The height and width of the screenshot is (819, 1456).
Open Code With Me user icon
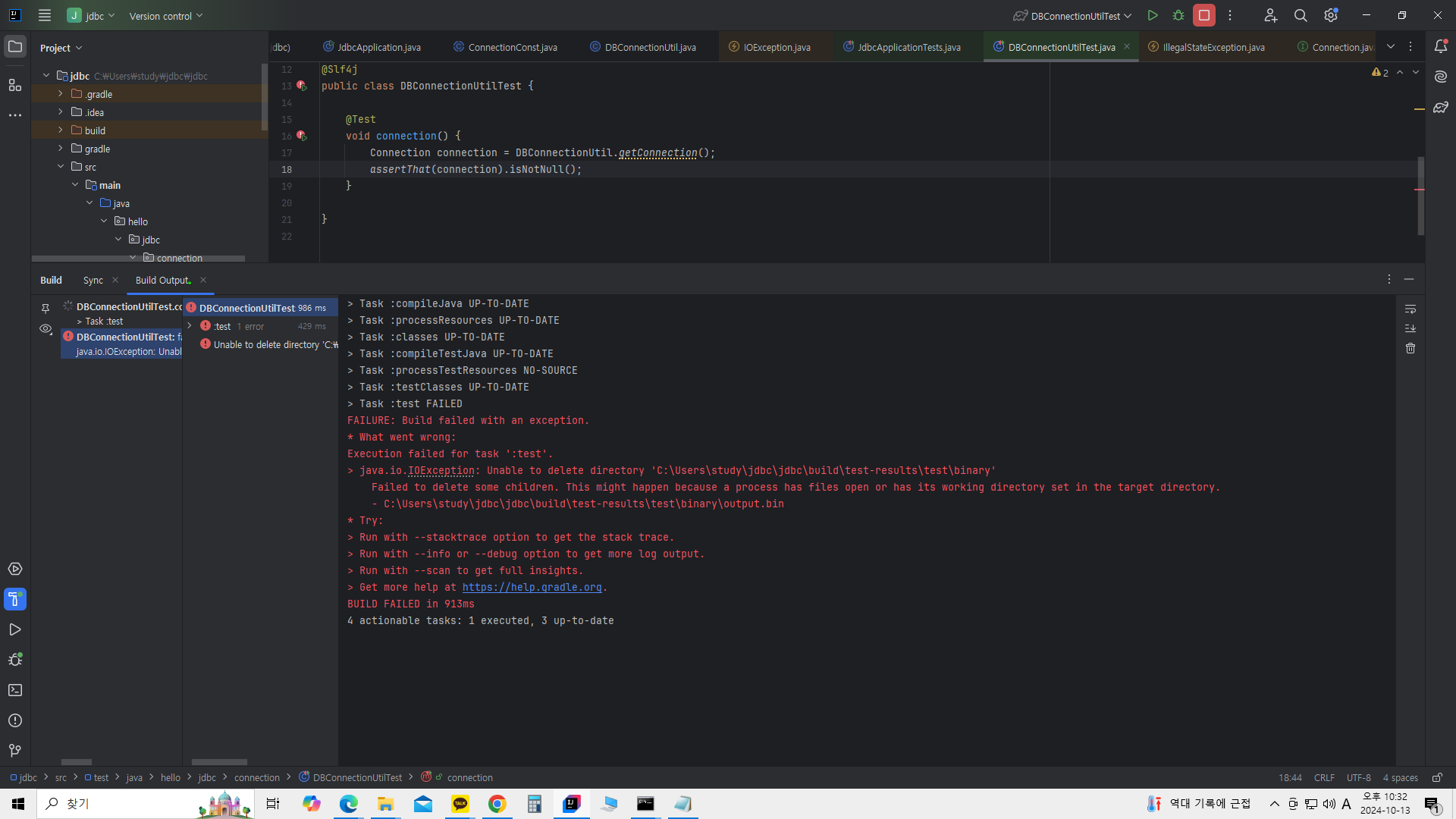[x=1270, y=15]
